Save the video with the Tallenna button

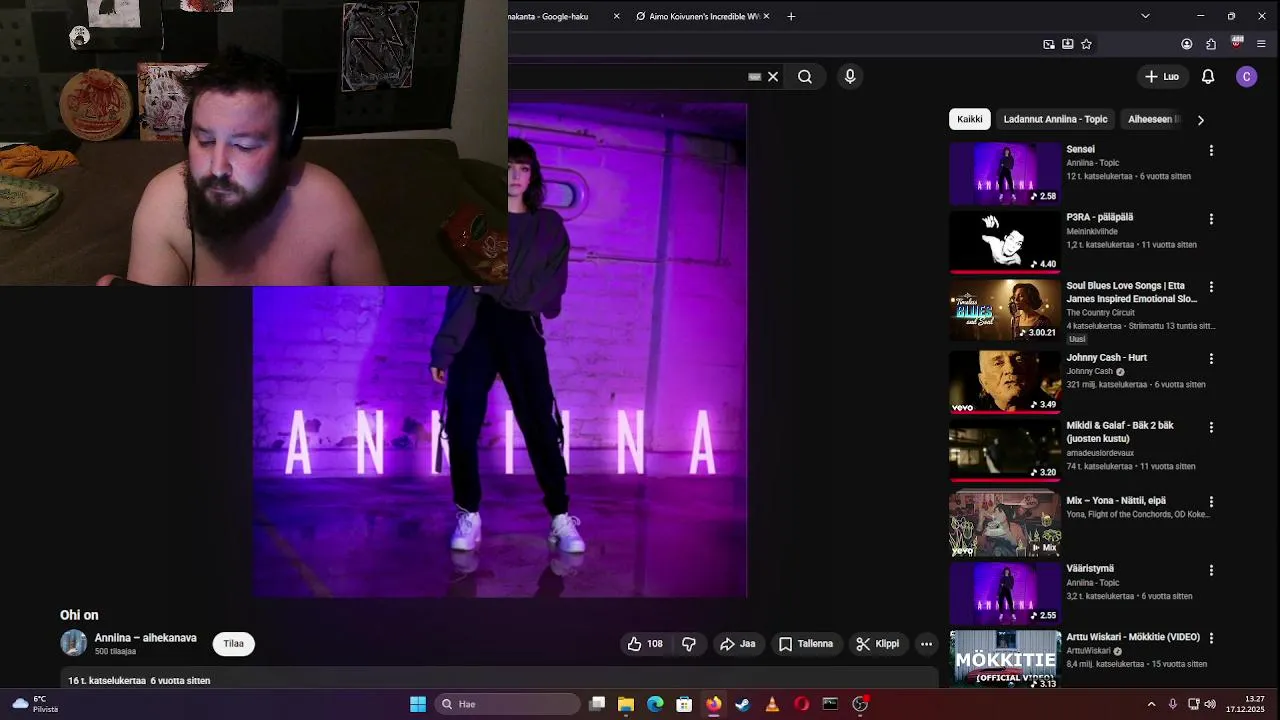coord(806,644)
